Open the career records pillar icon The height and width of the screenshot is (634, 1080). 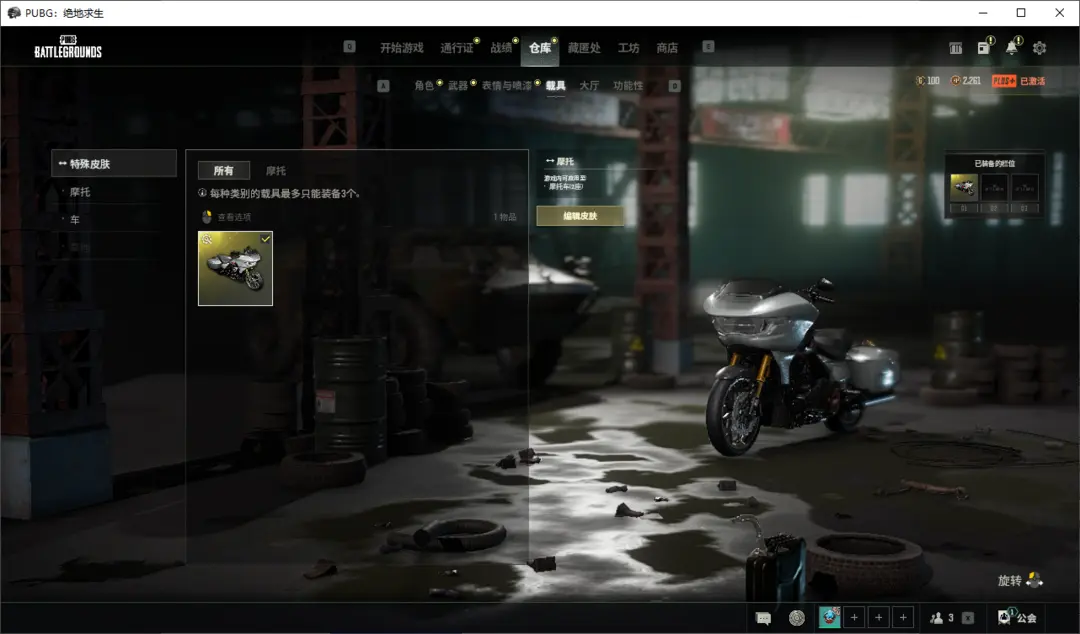tap(955, 48)
